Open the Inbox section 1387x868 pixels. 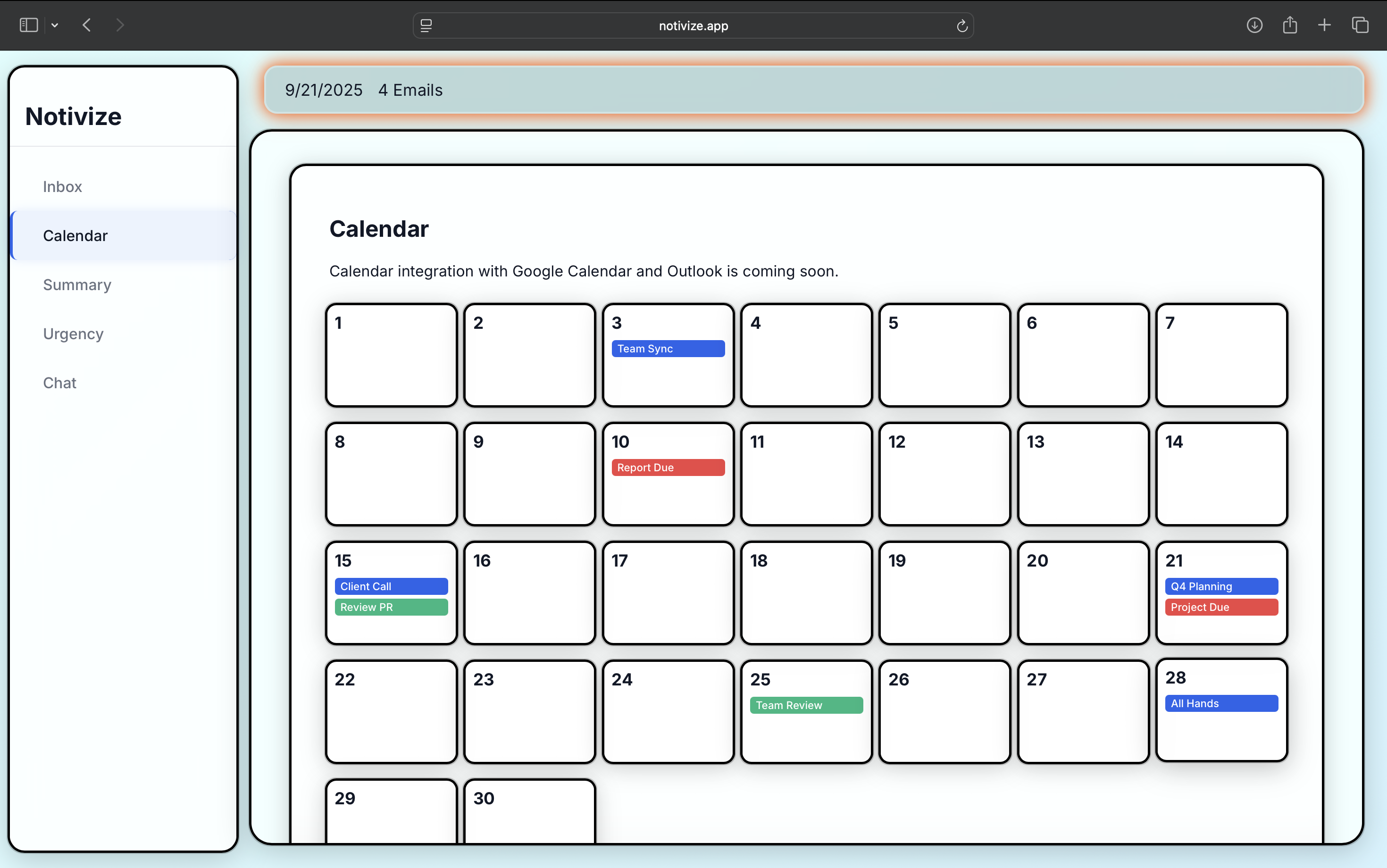(63, 187)
